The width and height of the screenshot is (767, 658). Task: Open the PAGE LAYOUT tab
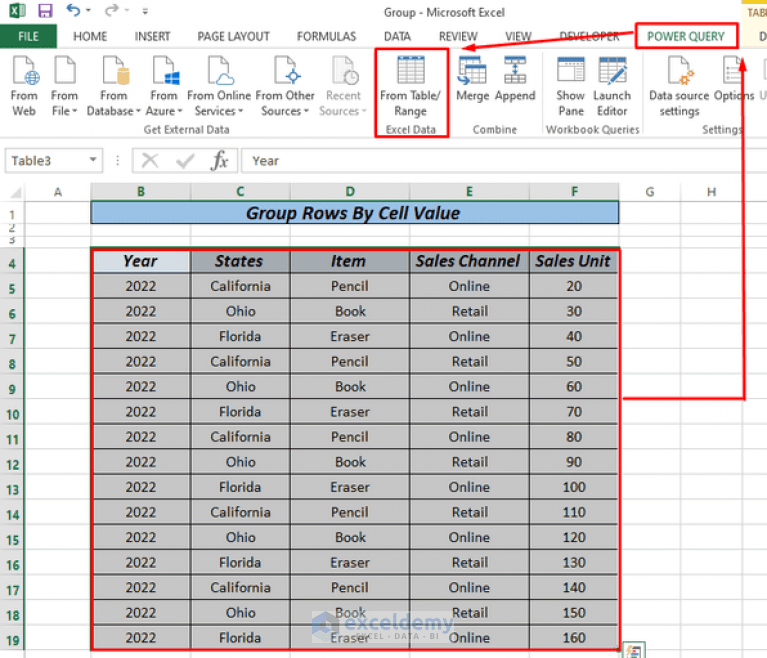[233, 36]
